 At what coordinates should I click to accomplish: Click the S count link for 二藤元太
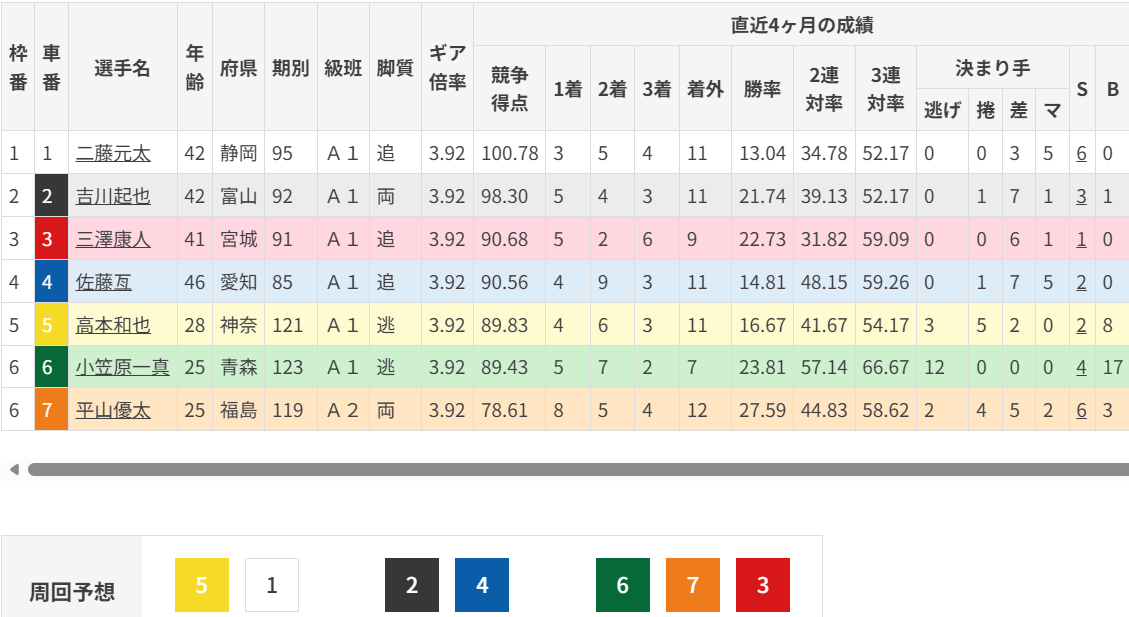pos(1081,154)
